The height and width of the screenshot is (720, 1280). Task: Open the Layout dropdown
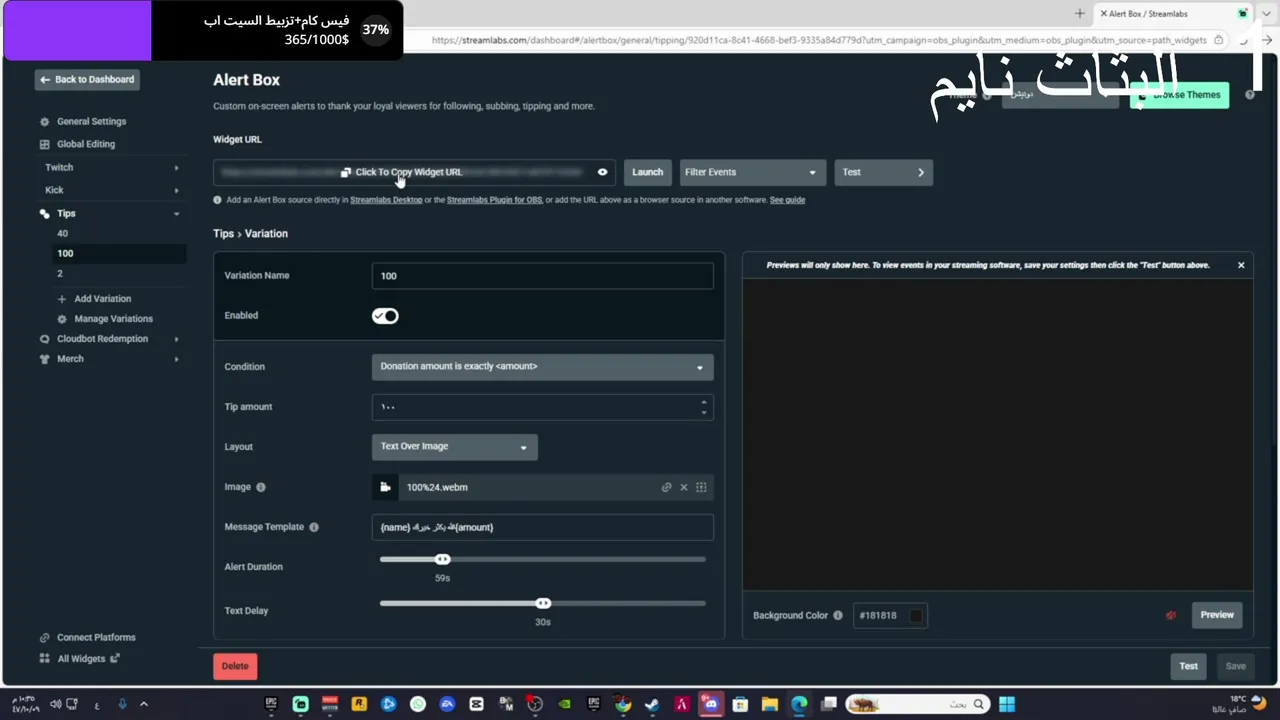(454, 447)
